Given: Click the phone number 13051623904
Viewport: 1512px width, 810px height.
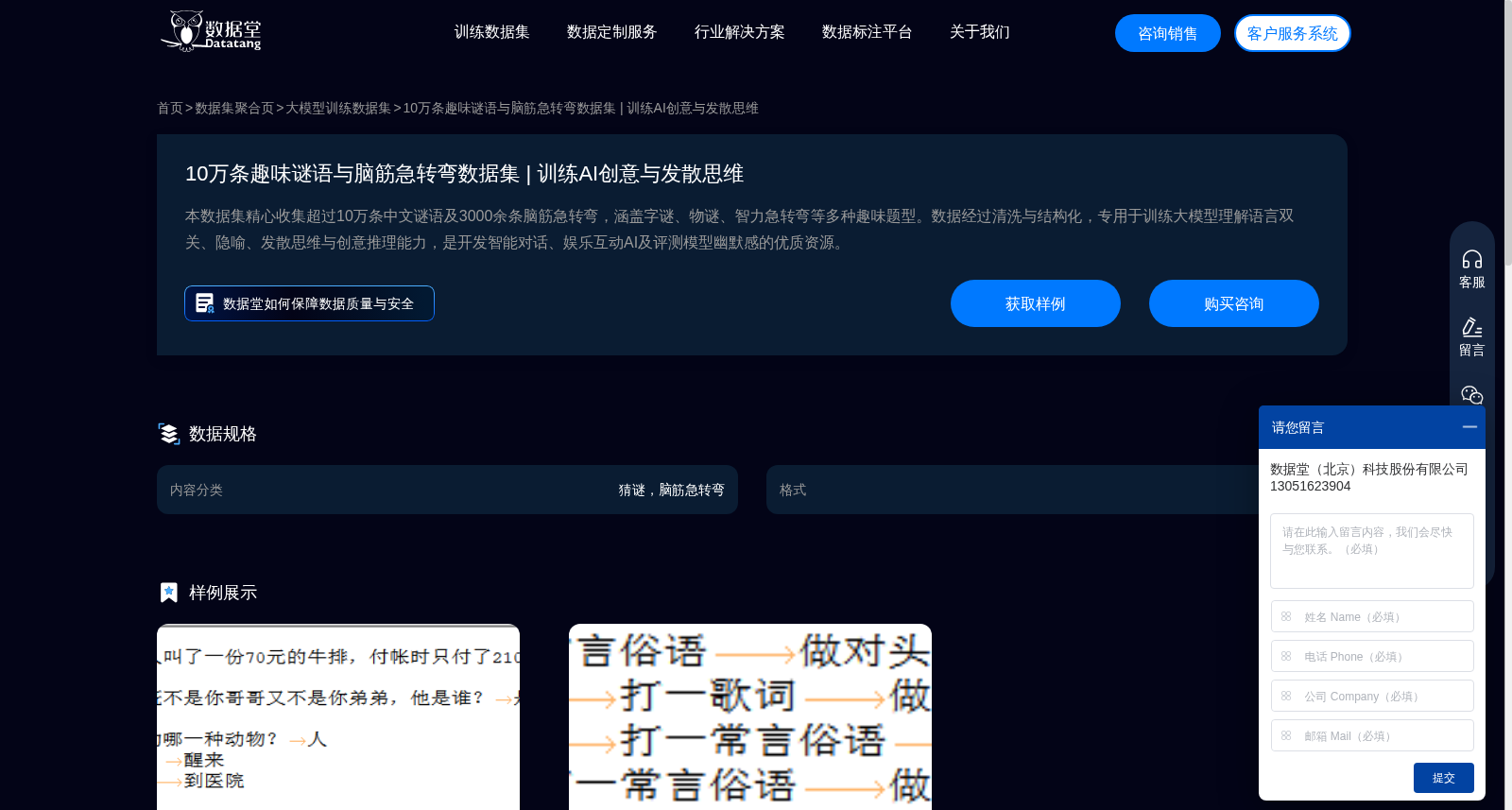Looking at the screenshot, I should pos(1310,486).
